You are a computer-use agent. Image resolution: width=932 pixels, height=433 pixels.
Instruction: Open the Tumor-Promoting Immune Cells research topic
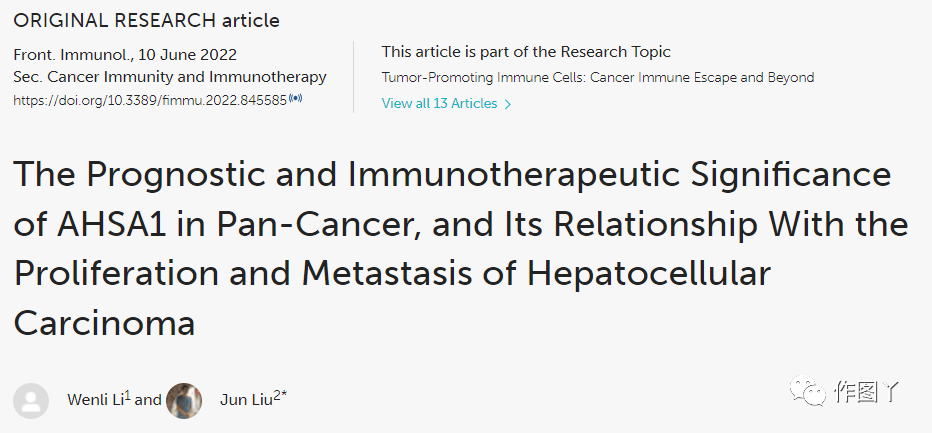(x=597, y=77)
